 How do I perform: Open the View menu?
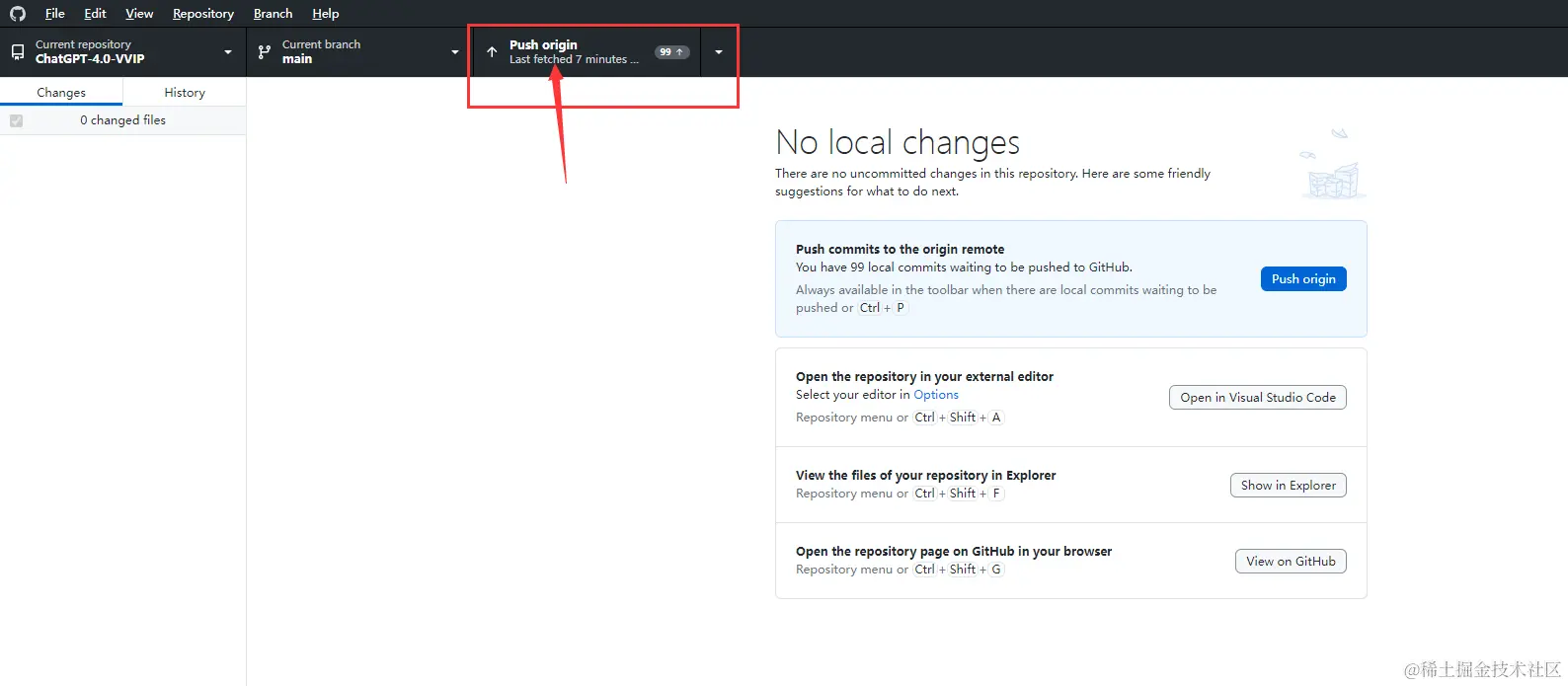coord(139,14)
